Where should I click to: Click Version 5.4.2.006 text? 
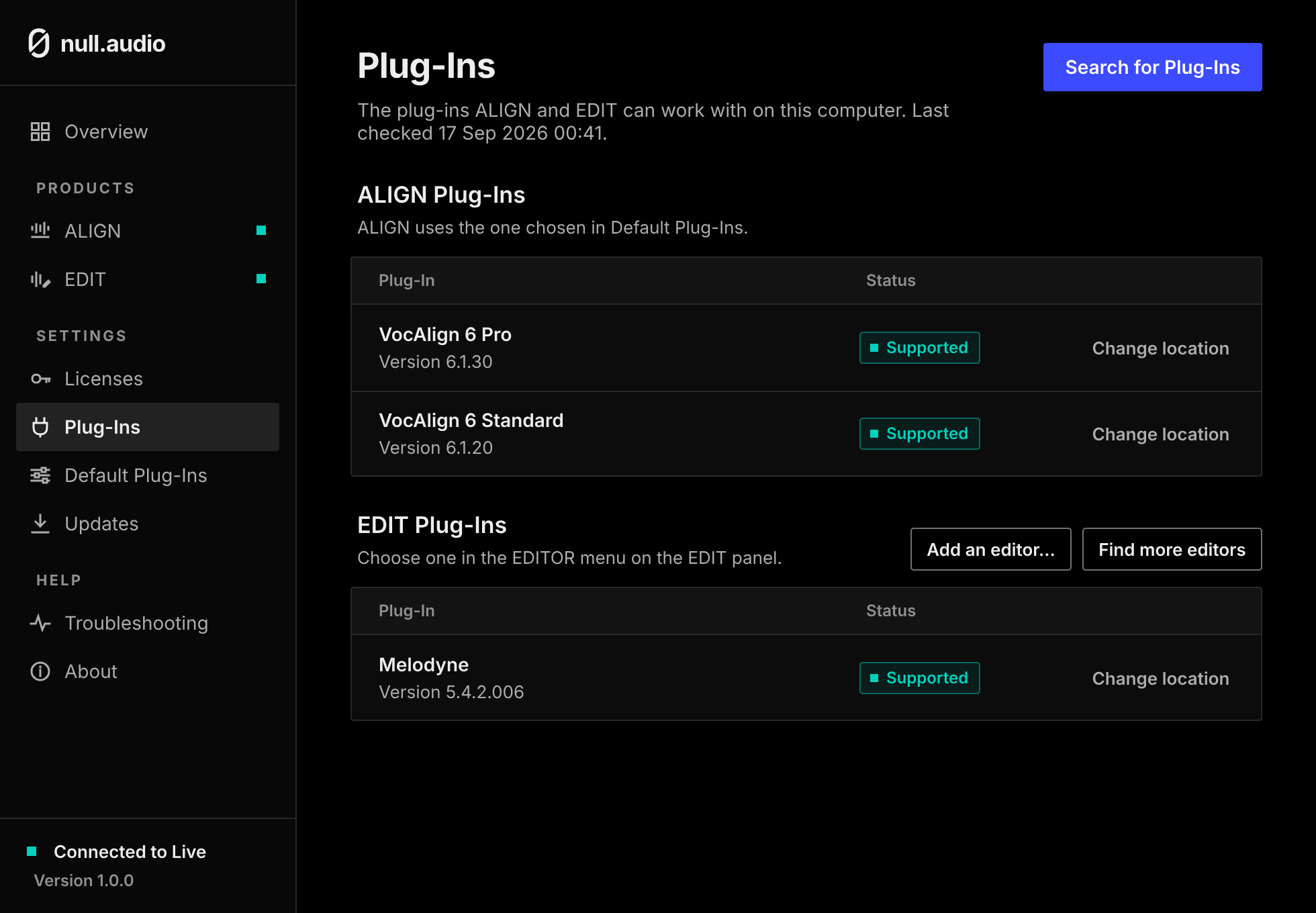(x=451, y=692)
